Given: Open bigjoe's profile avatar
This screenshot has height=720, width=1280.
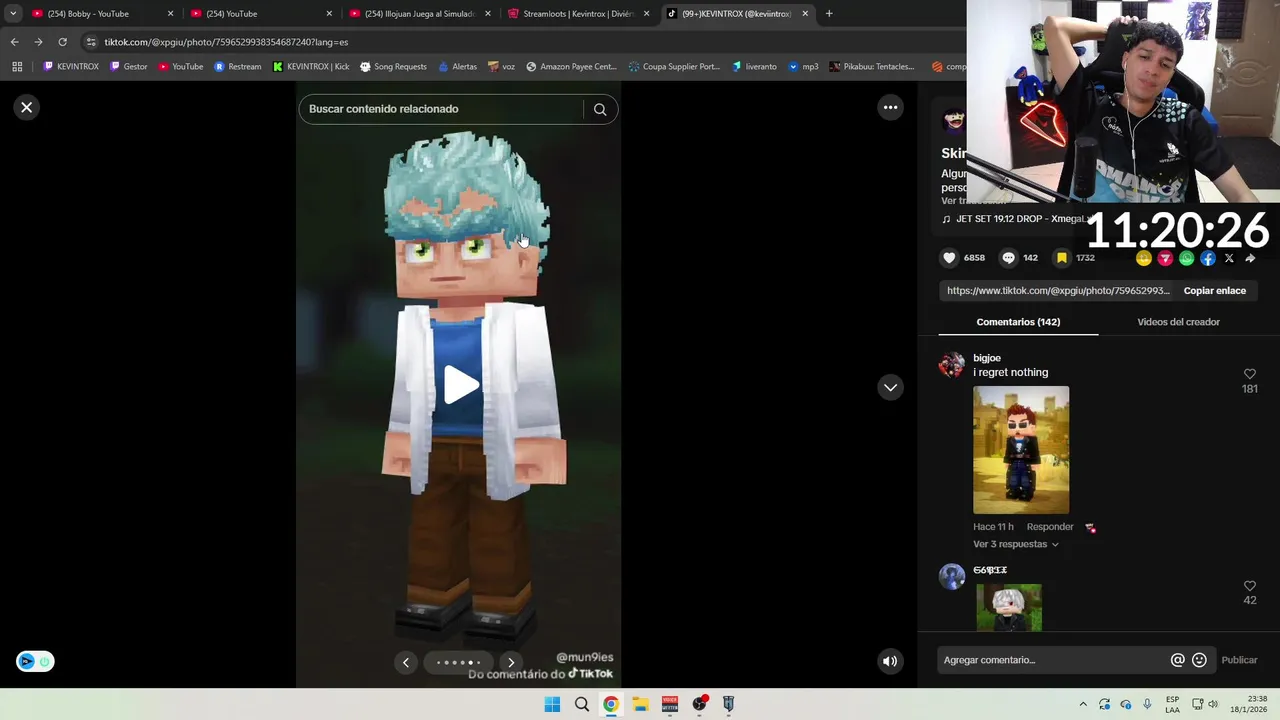Looking at the screenshot, I should pyautogui.click(x=951, y=365).
